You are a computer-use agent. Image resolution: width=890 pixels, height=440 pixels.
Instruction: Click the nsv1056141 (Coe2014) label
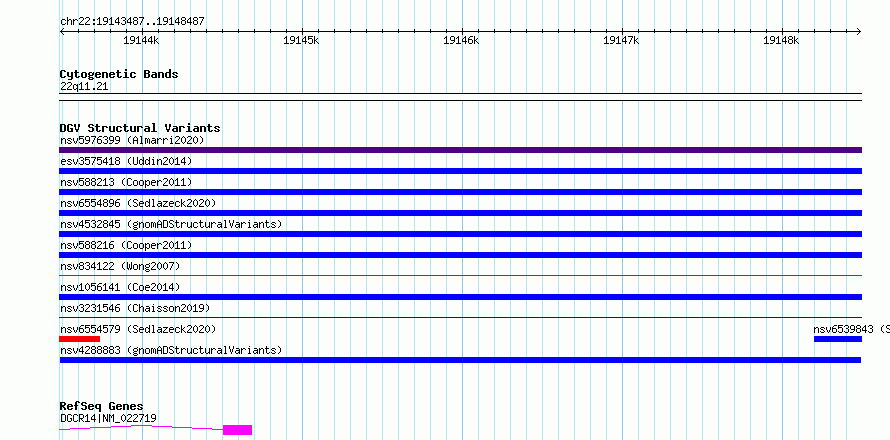[x=120, y=287]
